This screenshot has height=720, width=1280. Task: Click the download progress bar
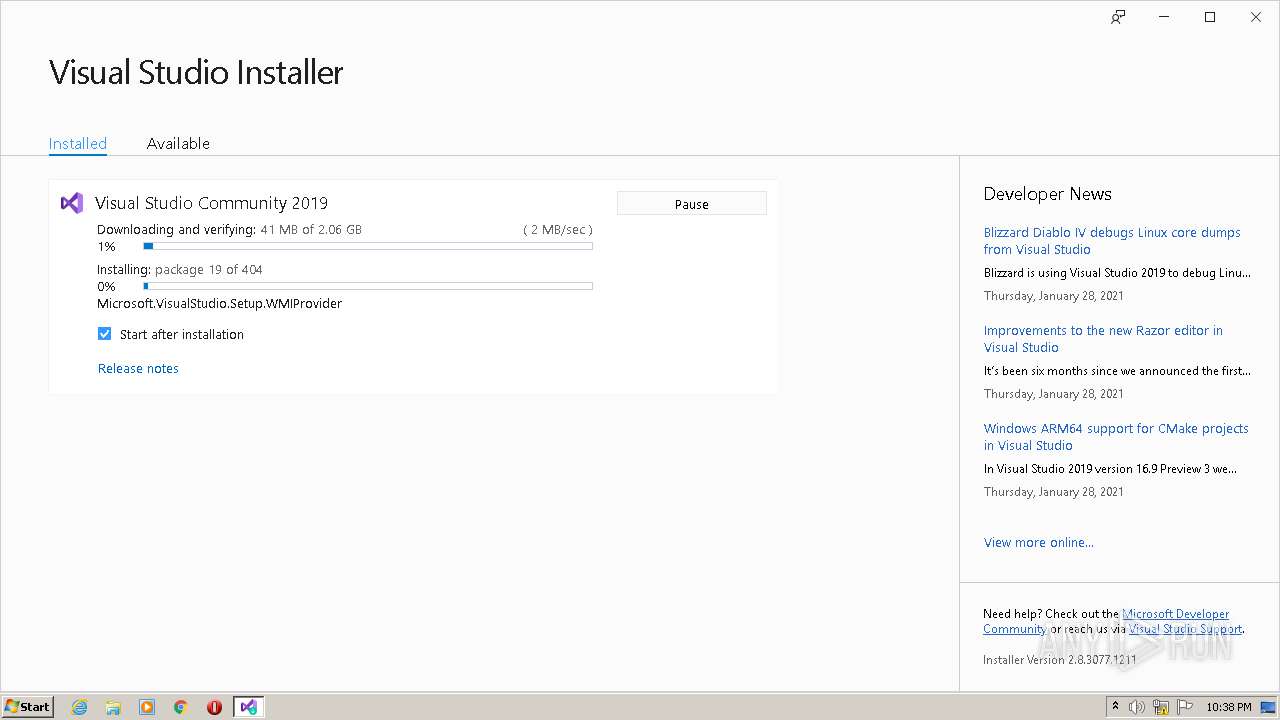(368, 246)
